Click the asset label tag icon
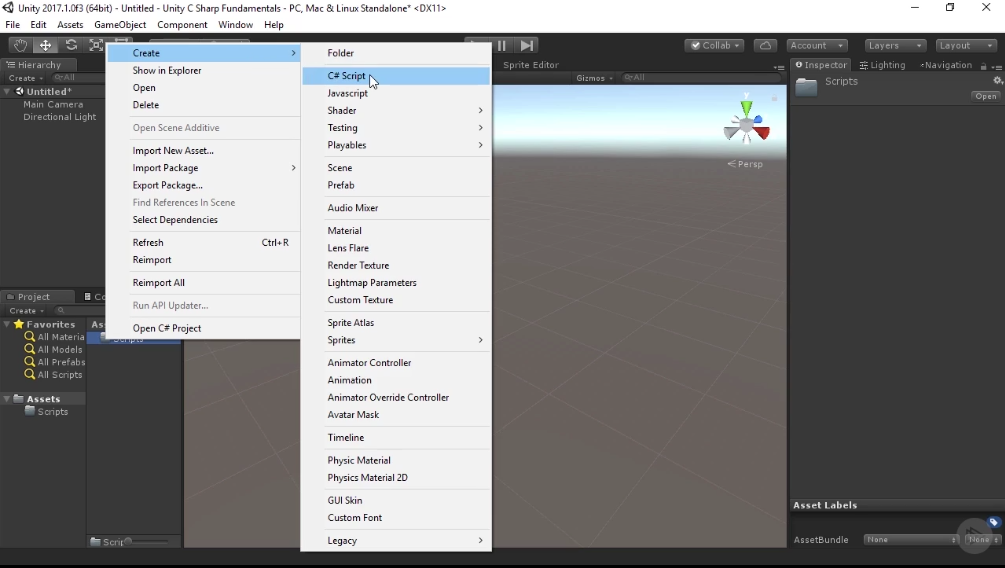 coord(993,522)
